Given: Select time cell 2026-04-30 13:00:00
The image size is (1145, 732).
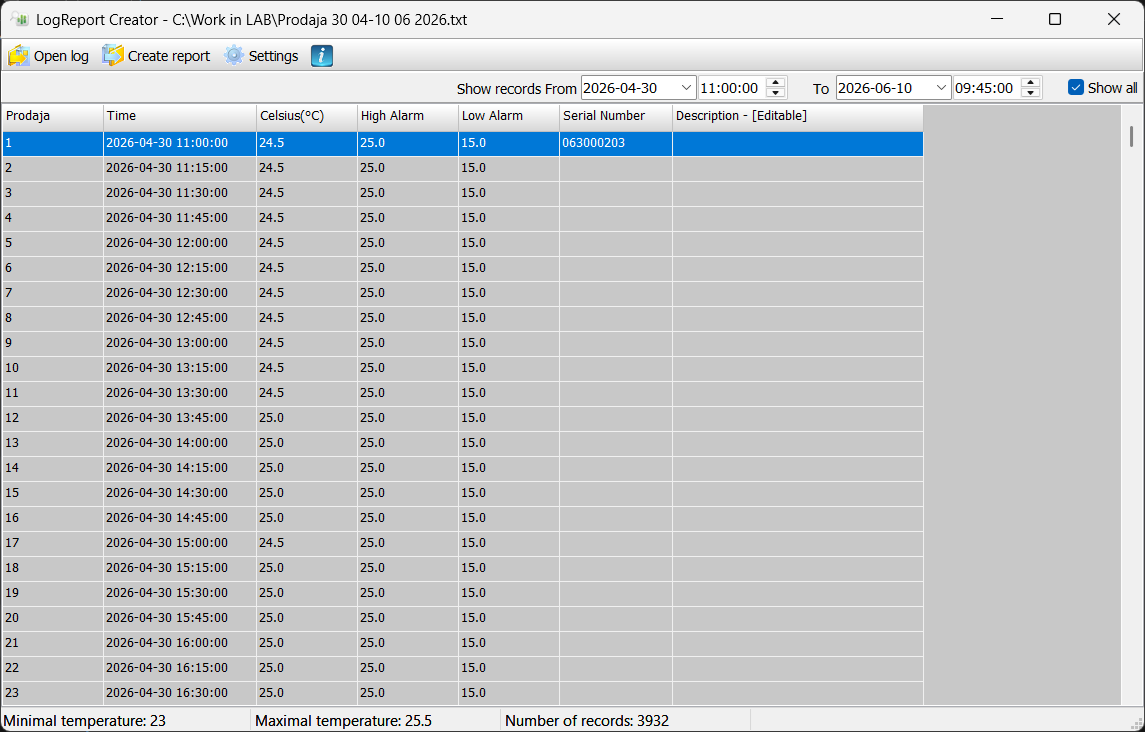Looking at the screenshot, I should pos(180,343).
